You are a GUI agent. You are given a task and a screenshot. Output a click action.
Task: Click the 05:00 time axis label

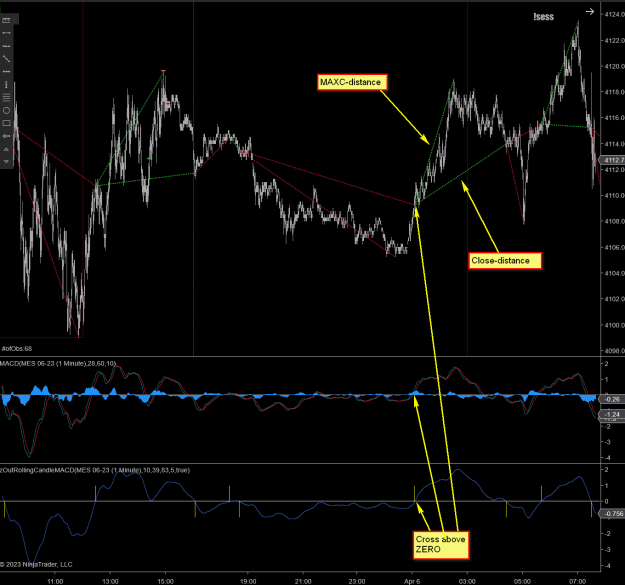pos(522,581)
